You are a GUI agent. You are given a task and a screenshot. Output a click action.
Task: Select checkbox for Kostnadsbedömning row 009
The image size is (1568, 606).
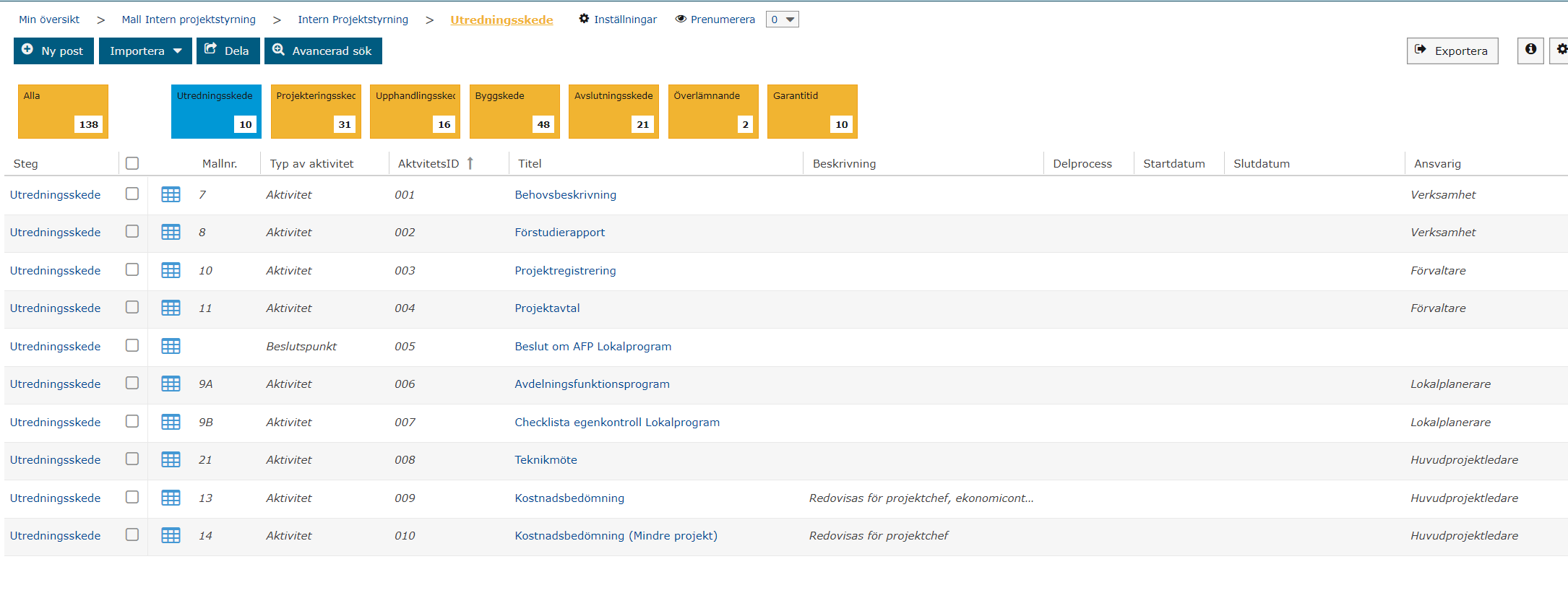click(132, 497)
